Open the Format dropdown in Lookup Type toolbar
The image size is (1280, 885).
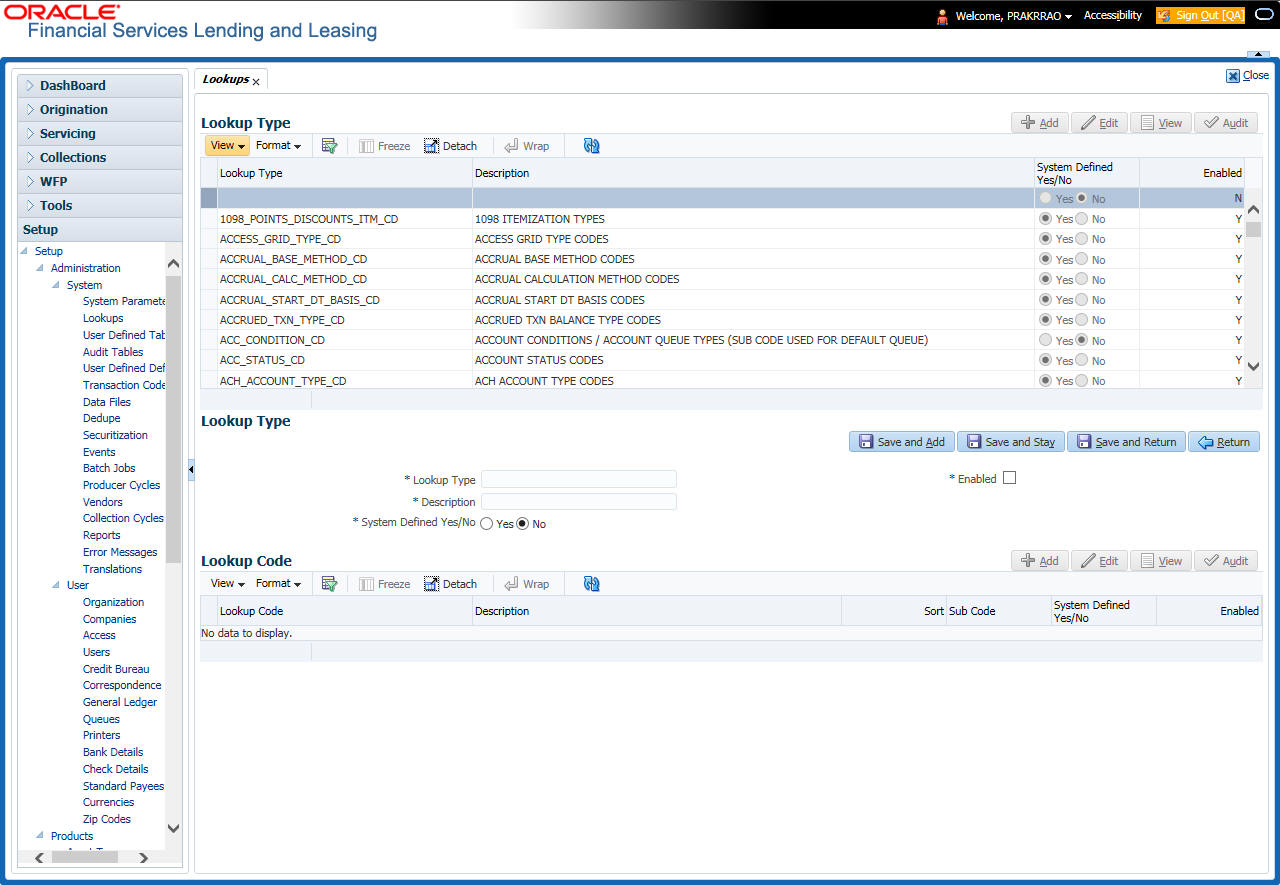[278, 146]
